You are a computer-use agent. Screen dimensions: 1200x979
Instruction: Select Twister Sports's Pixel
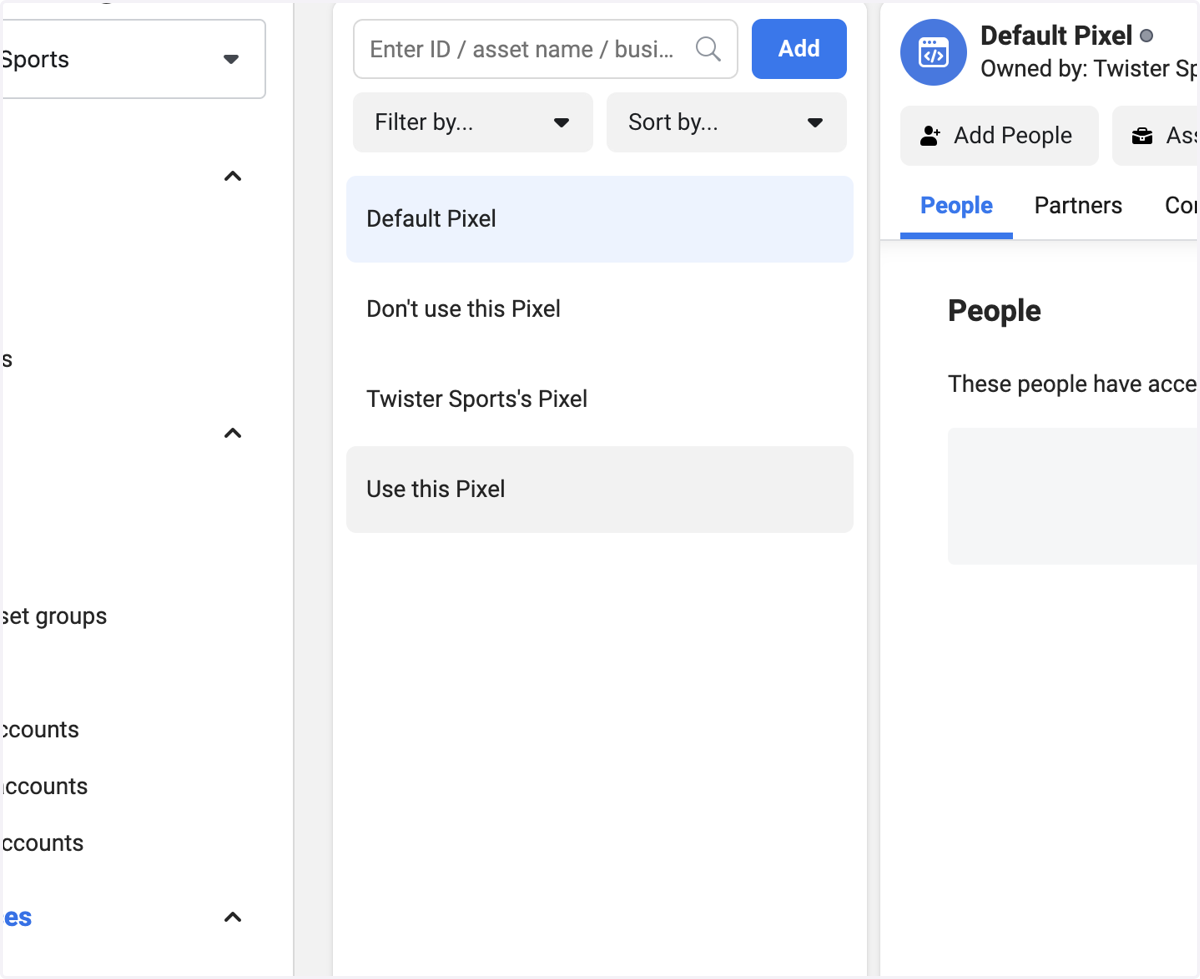(x=600, y=399)
